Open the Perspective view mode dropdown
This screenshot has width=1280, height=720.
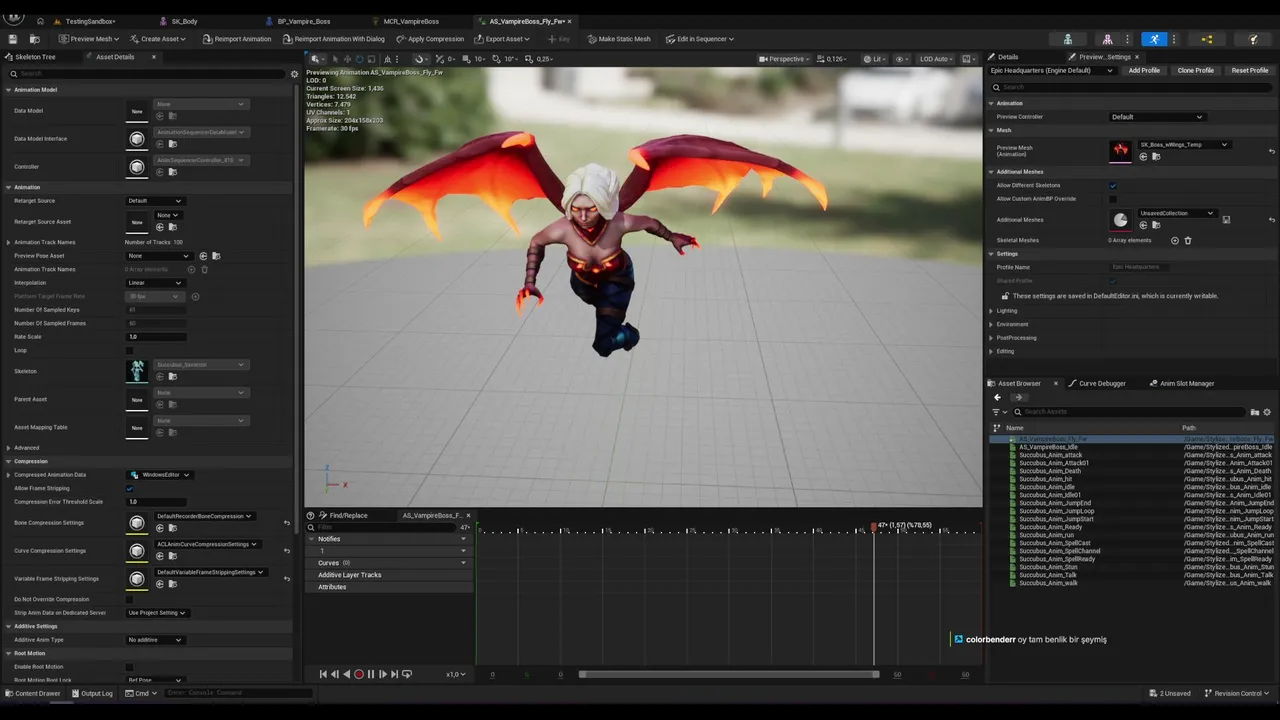[x=785, y=59]
